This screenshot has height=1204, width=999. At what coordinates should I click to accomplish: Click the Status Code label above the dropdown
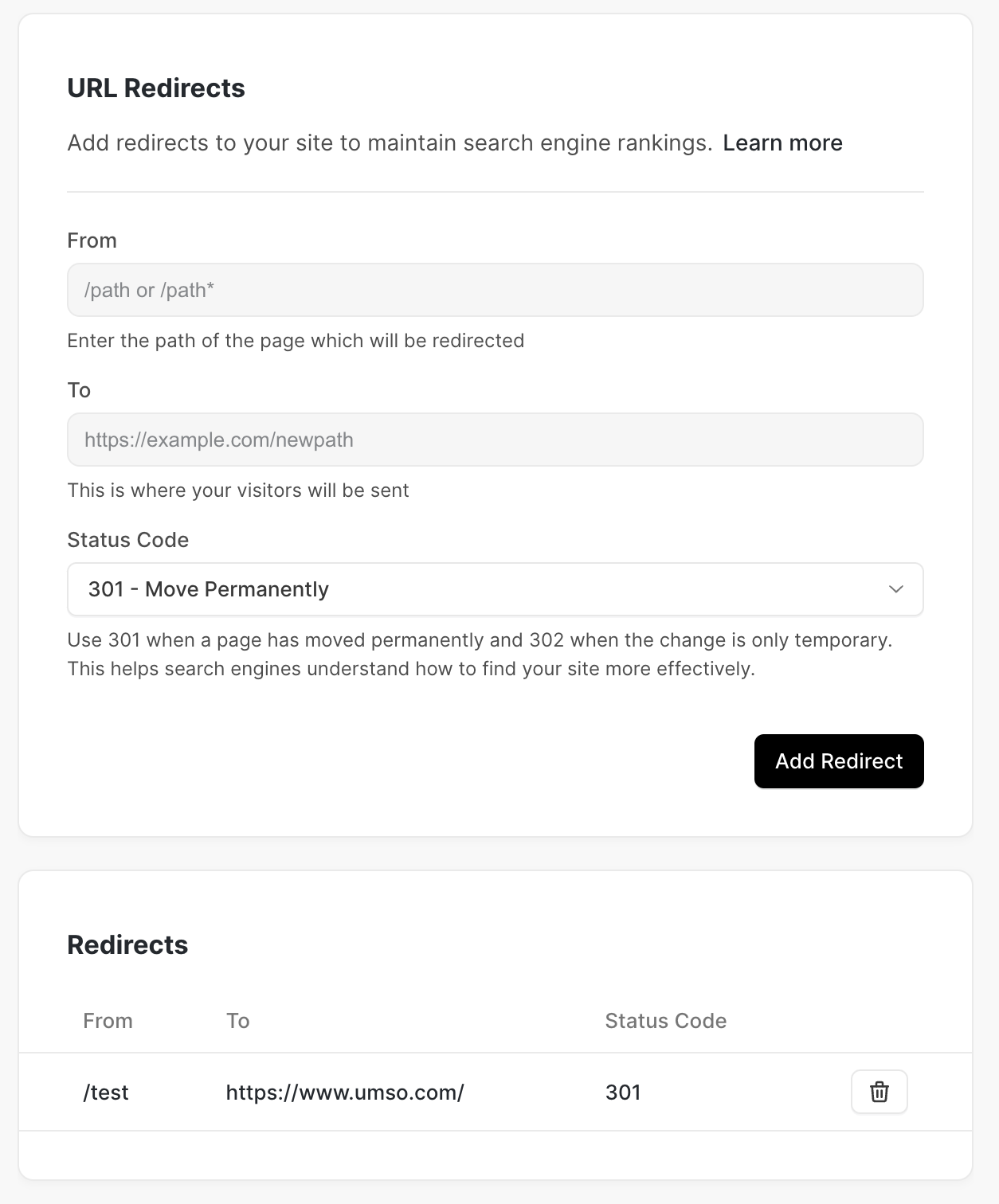click(127, 540)
